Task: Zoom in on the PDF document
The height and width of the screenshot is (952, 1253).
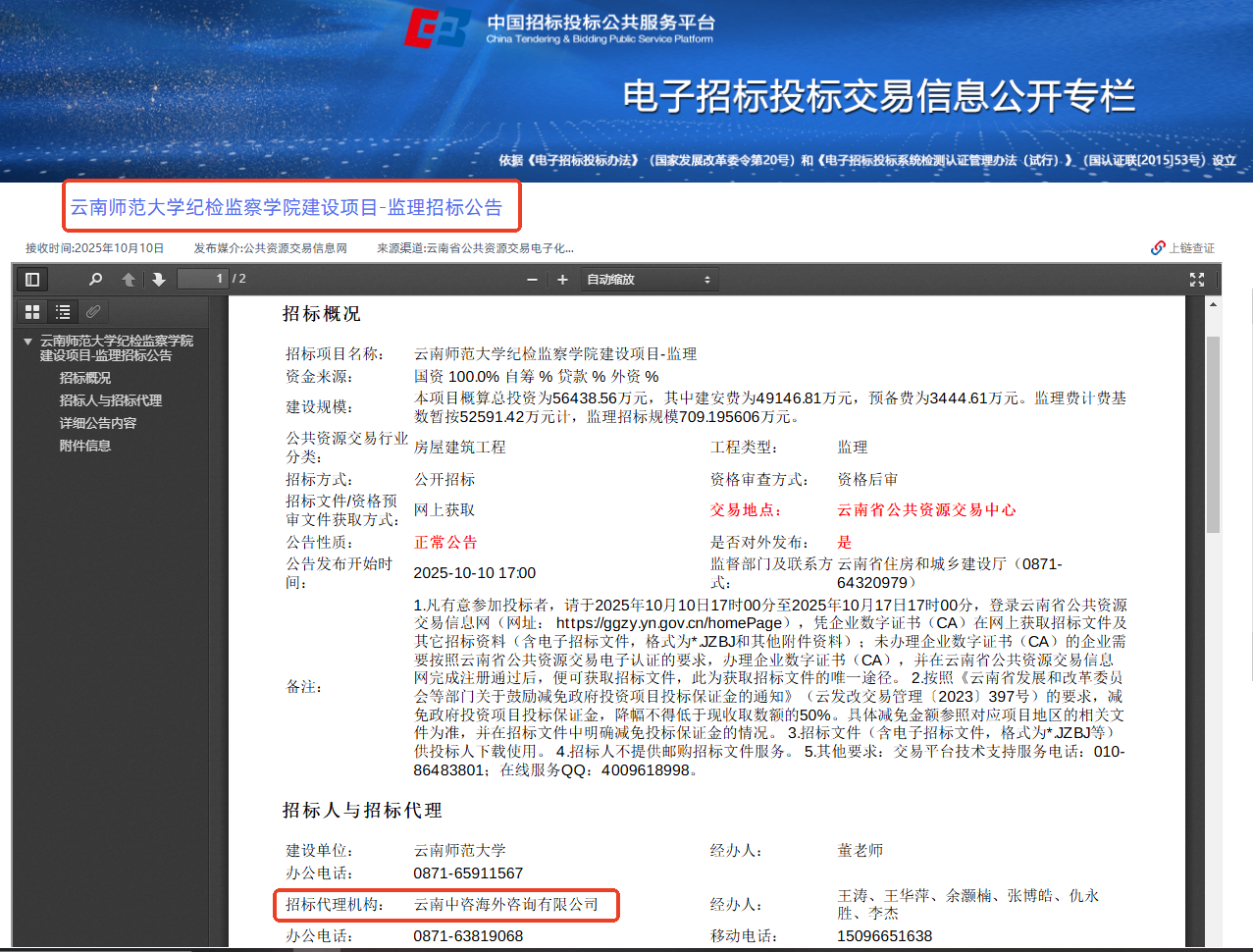Action: (562, 280)
